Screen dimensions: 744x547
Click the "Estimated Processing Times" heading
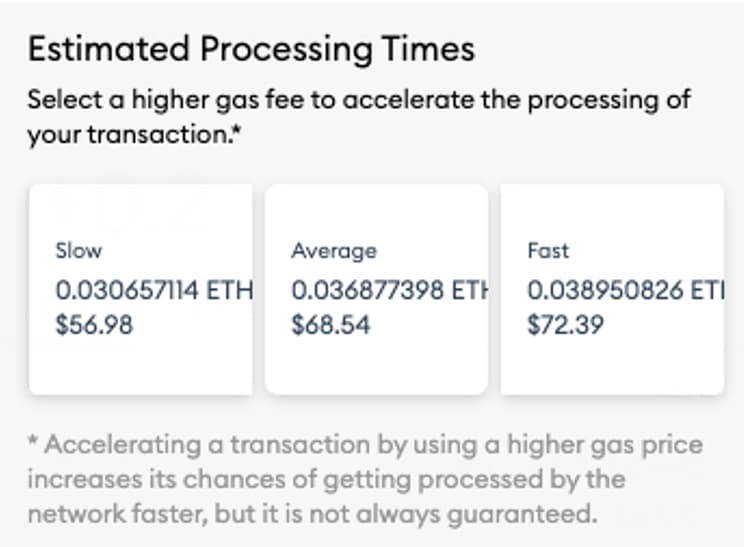click(251, 50)
